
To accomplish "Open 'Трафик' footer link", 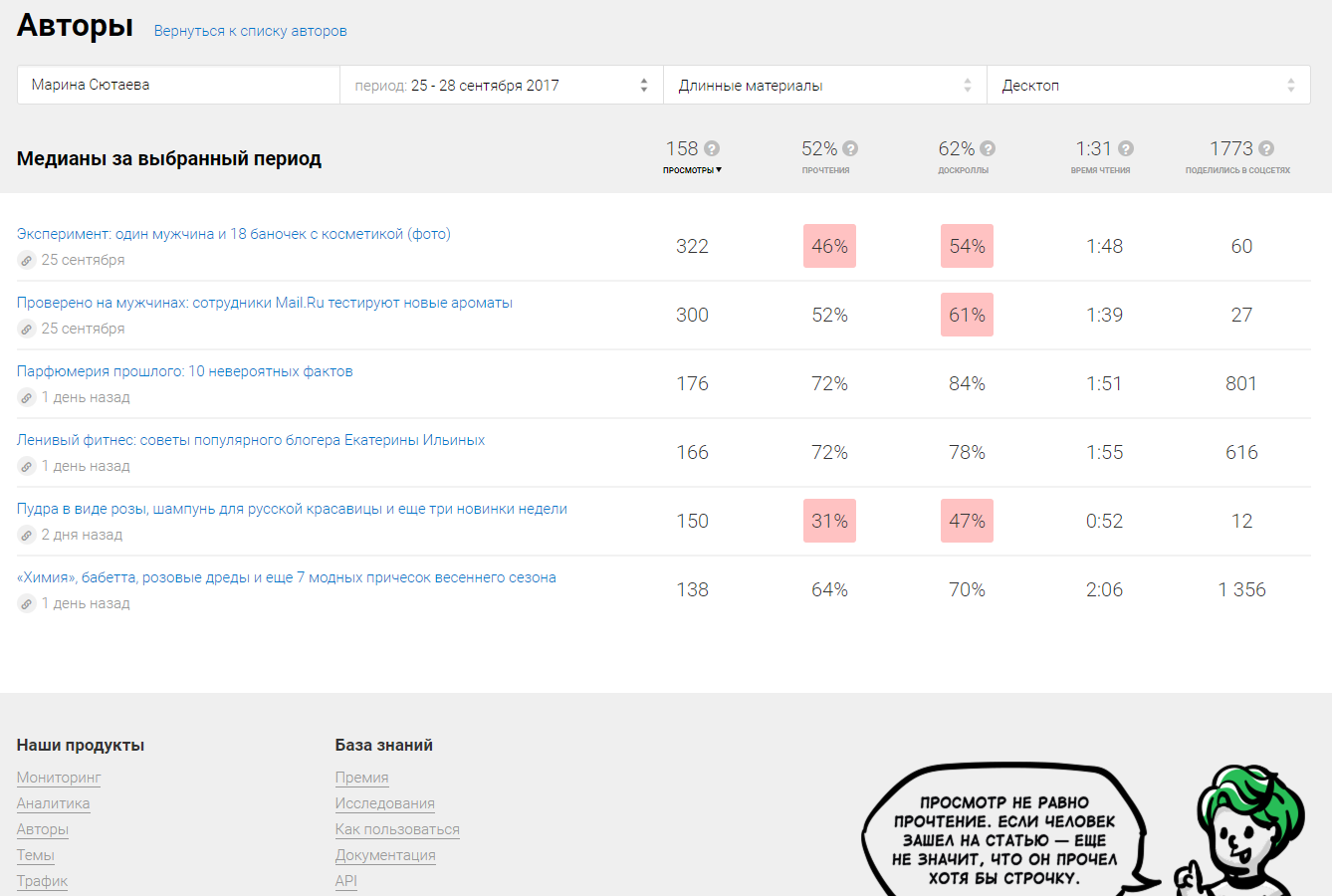I will 43,881.
